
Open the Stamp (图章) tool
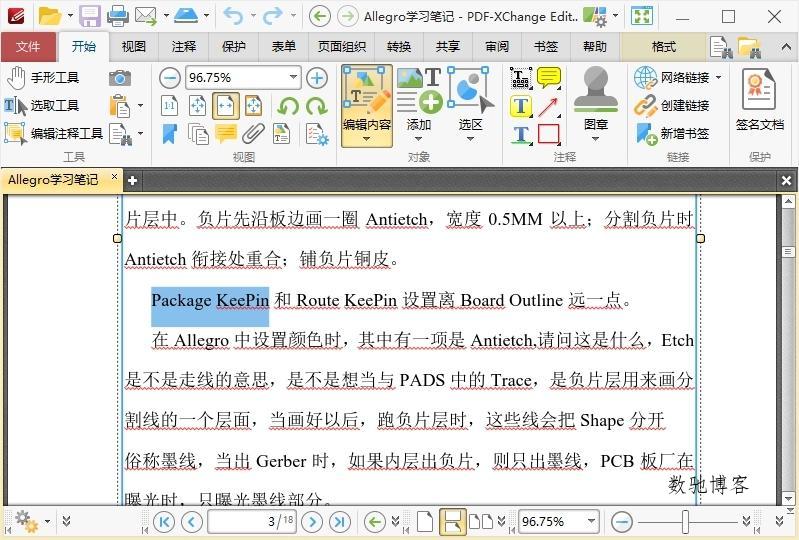595,99
